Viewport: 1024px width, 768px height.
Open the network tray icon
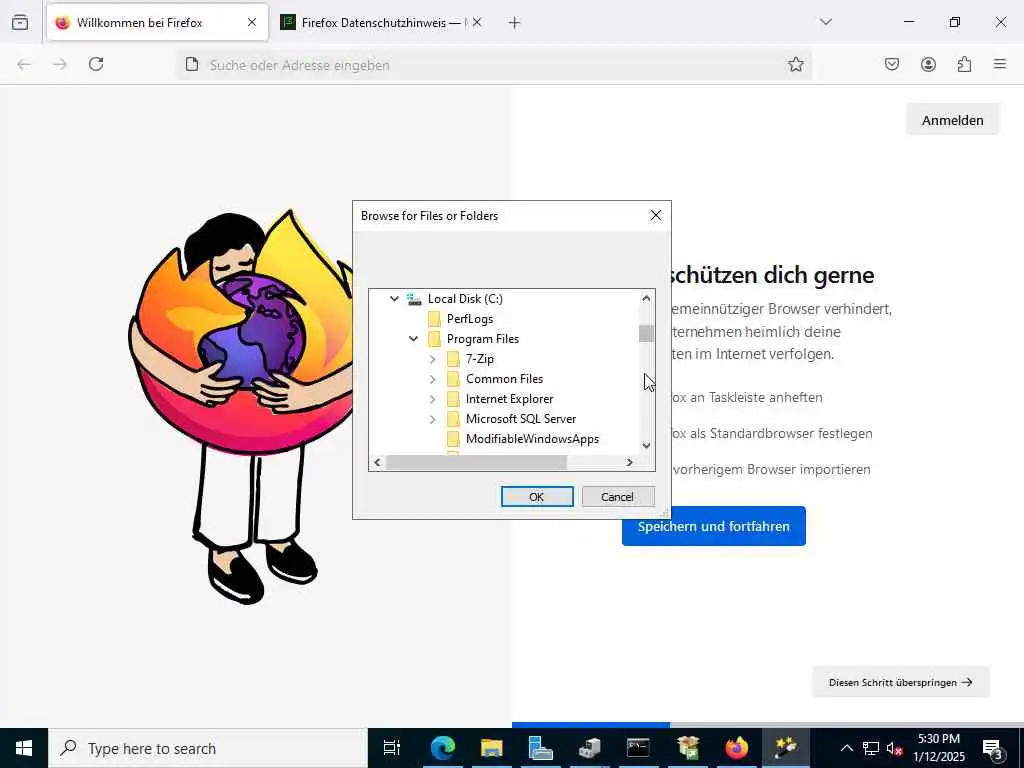tap(871, 748)
